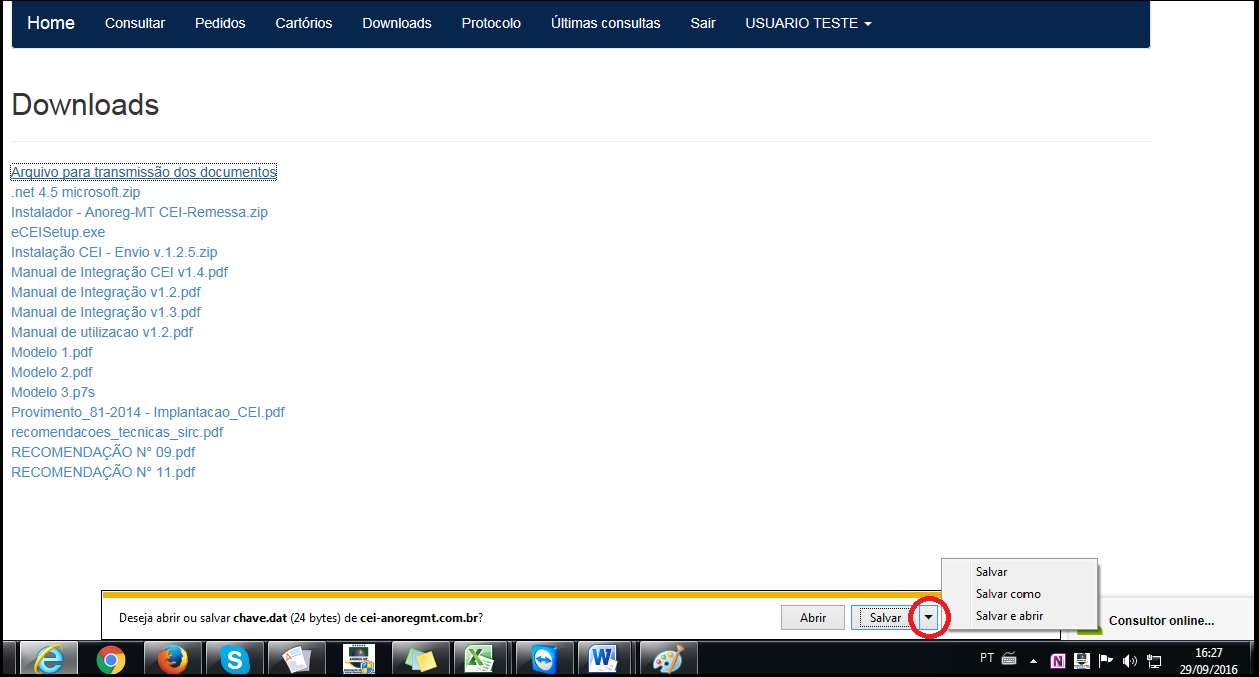The height and width of the screenshot is (677, 1259).
Task: Open the Cartórios menu item
Action: pos(304,23)
